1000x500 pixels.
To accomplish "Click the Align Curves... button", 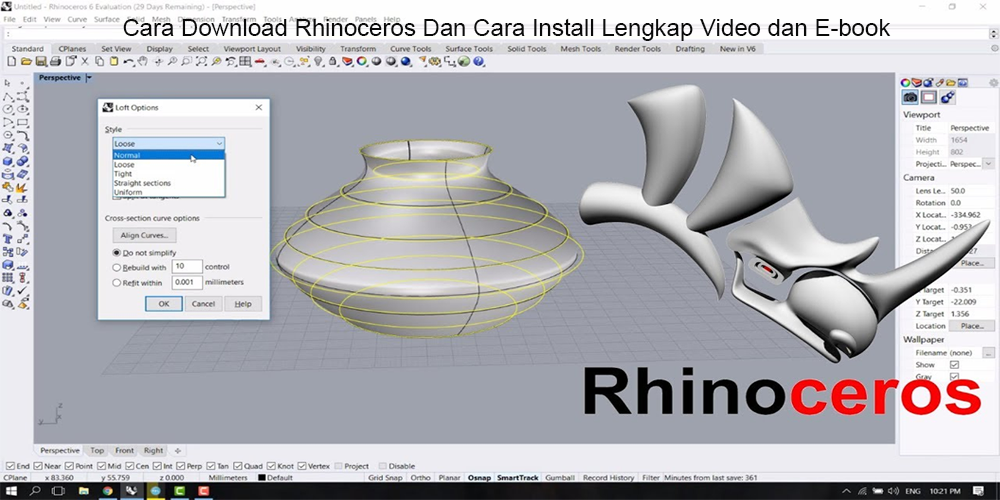I will (x=144, y=235).
